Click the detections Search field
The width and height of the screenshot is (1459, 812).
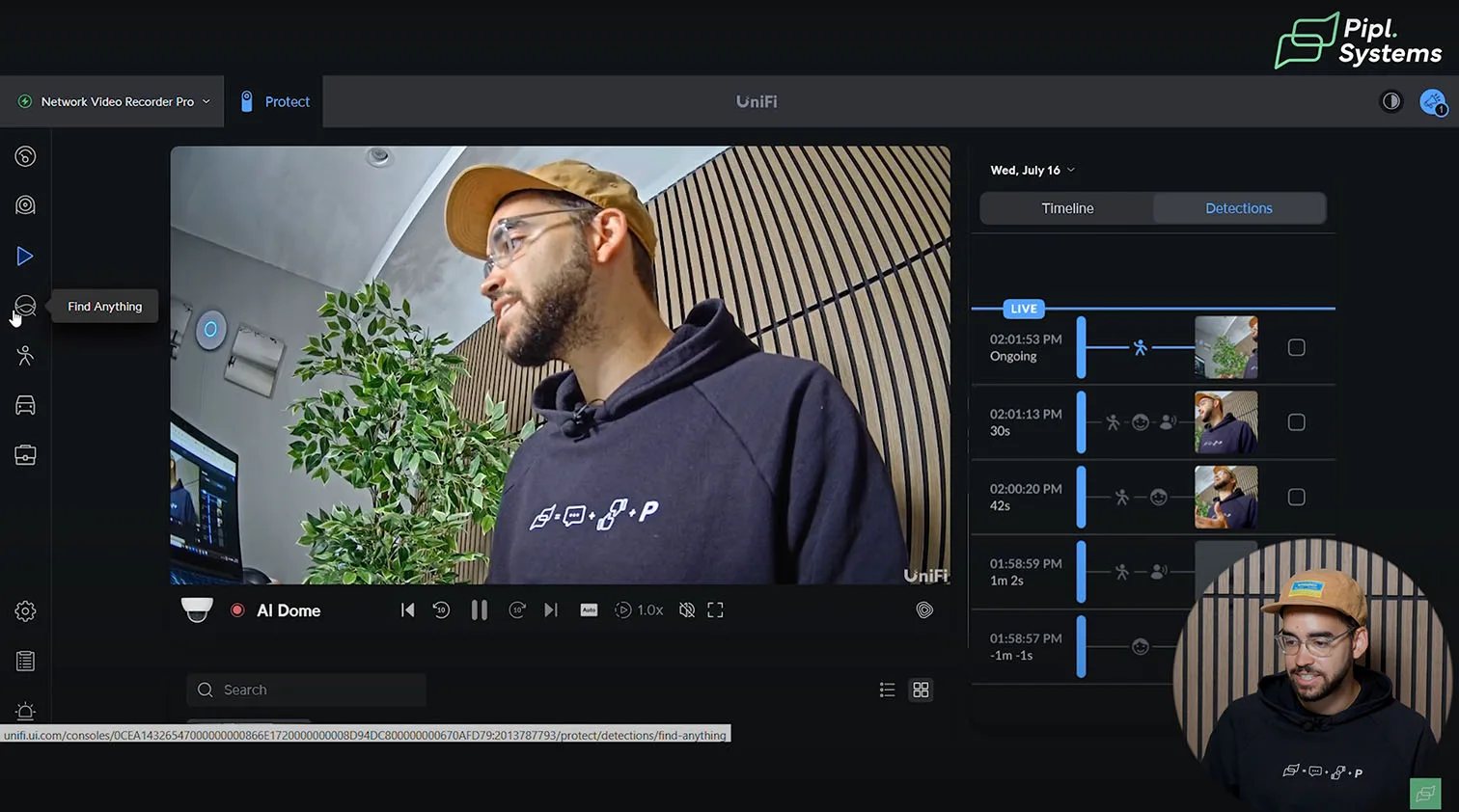pos(306,690)
